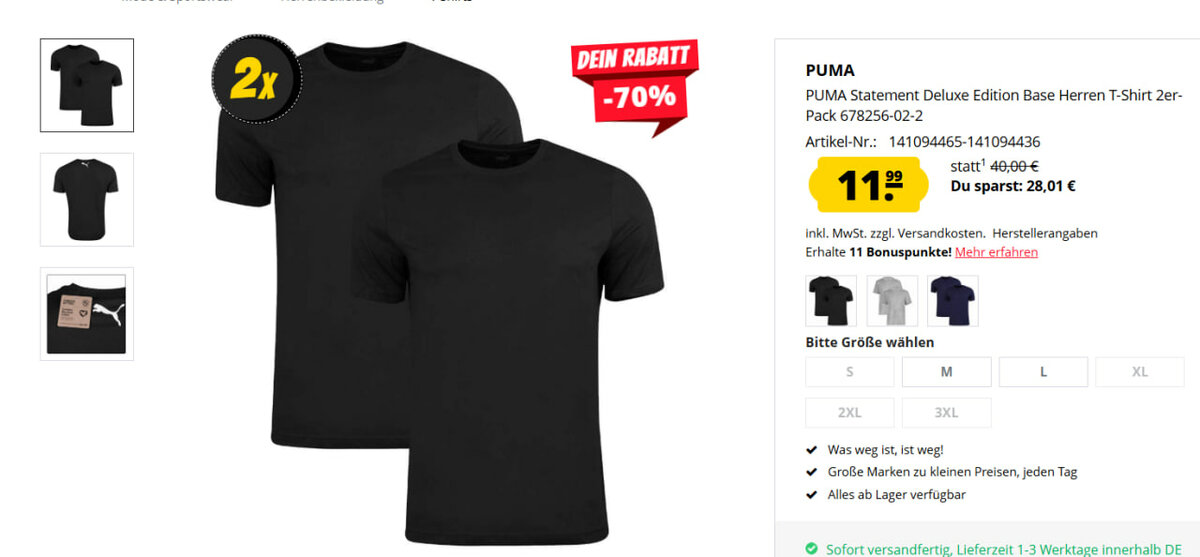Screen dimensions: 1200x557
Task: Click the 2x pack badge icon
Action: 256,80
